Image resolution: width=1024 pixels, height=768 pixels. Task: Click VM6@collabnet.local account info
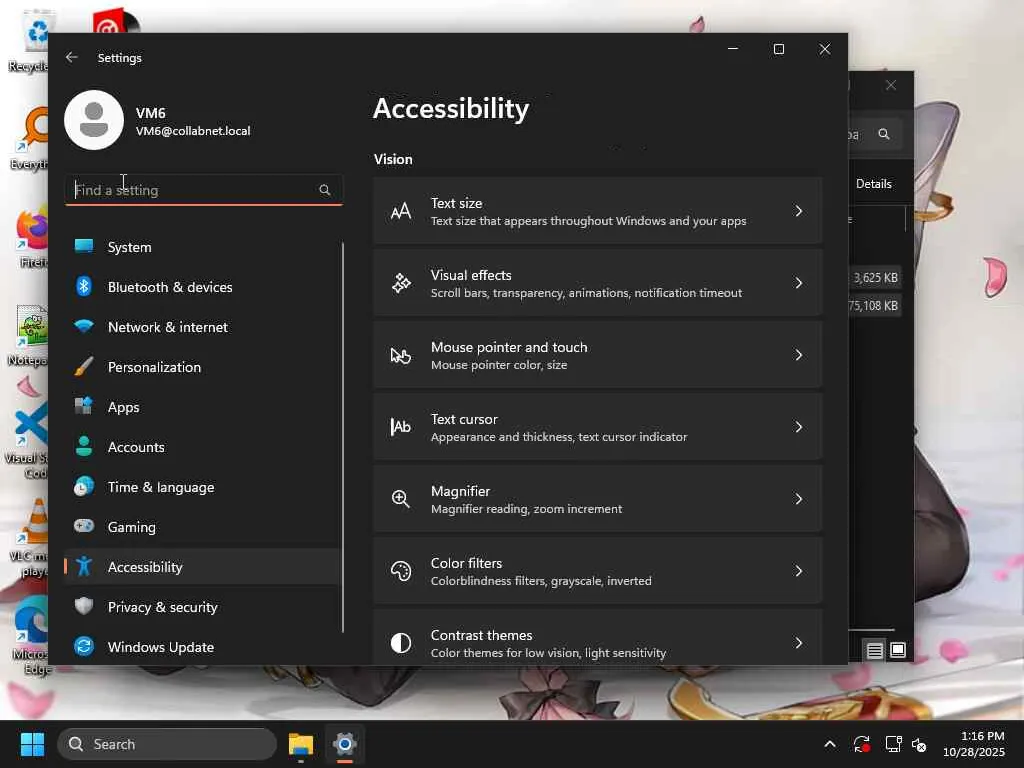pyautogui.click(x=193, y=131)
